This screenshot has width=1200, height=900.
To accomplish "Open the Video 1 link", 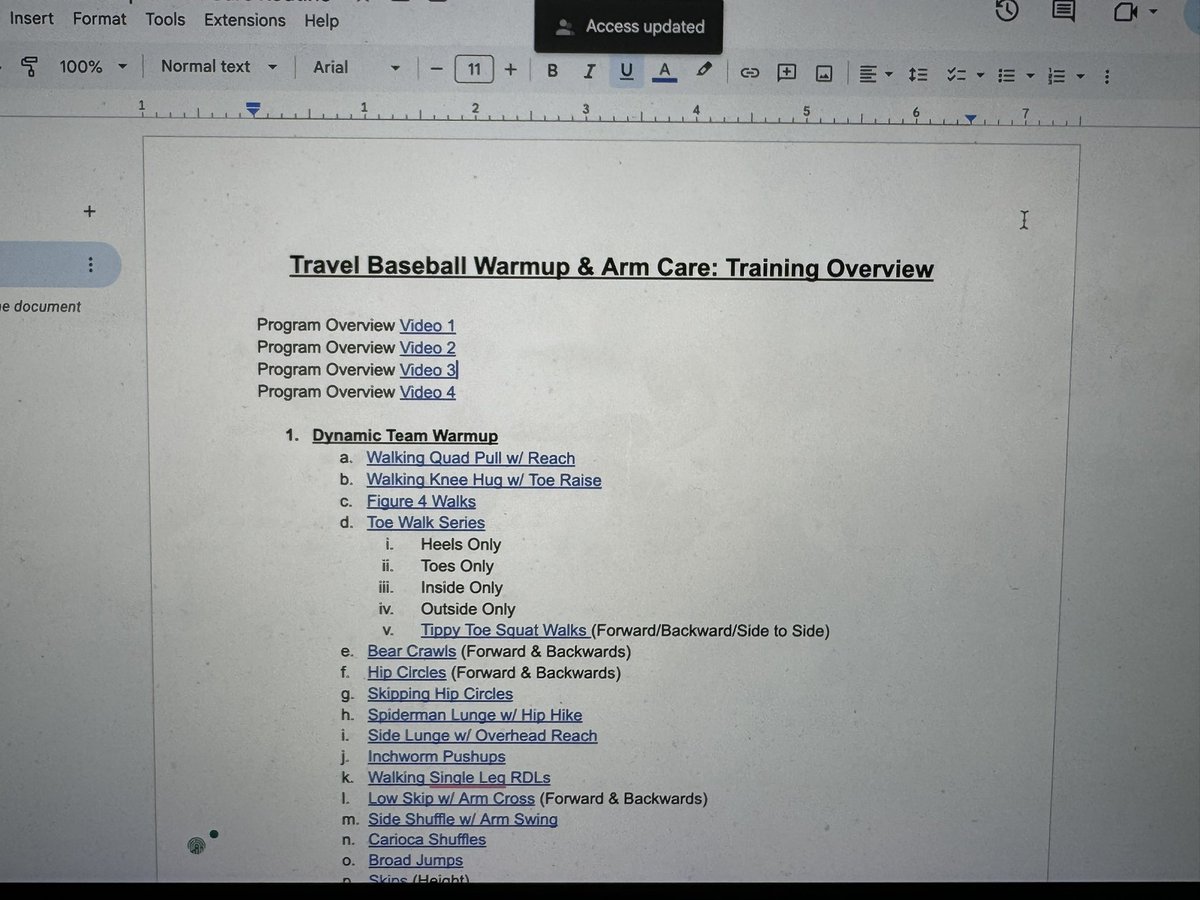I will pyautogui.click(x=428, y=325).
